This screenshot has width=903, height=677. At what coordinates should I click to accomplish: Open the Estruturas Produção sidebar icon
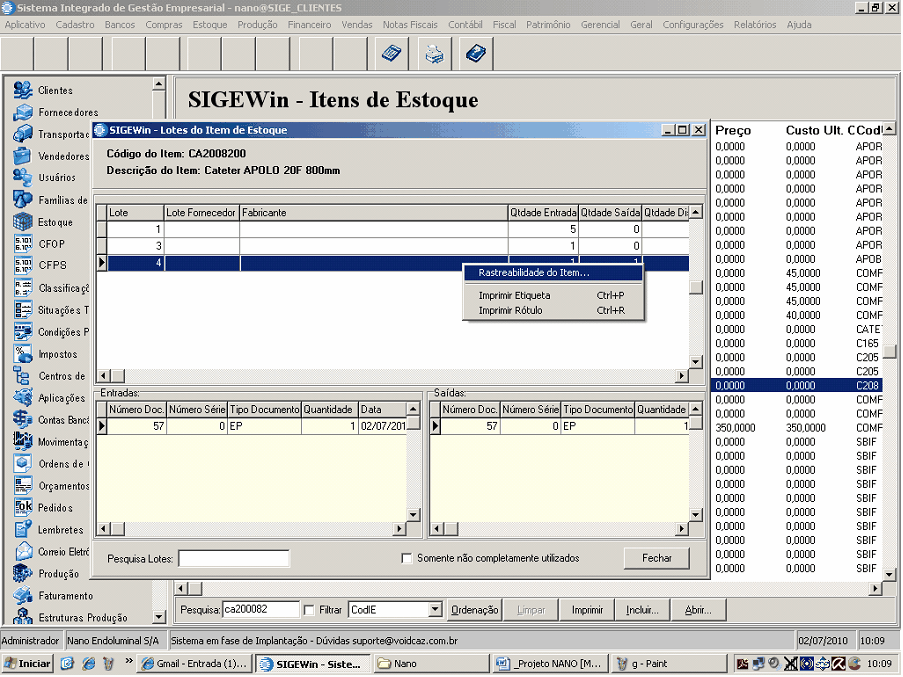22,617
